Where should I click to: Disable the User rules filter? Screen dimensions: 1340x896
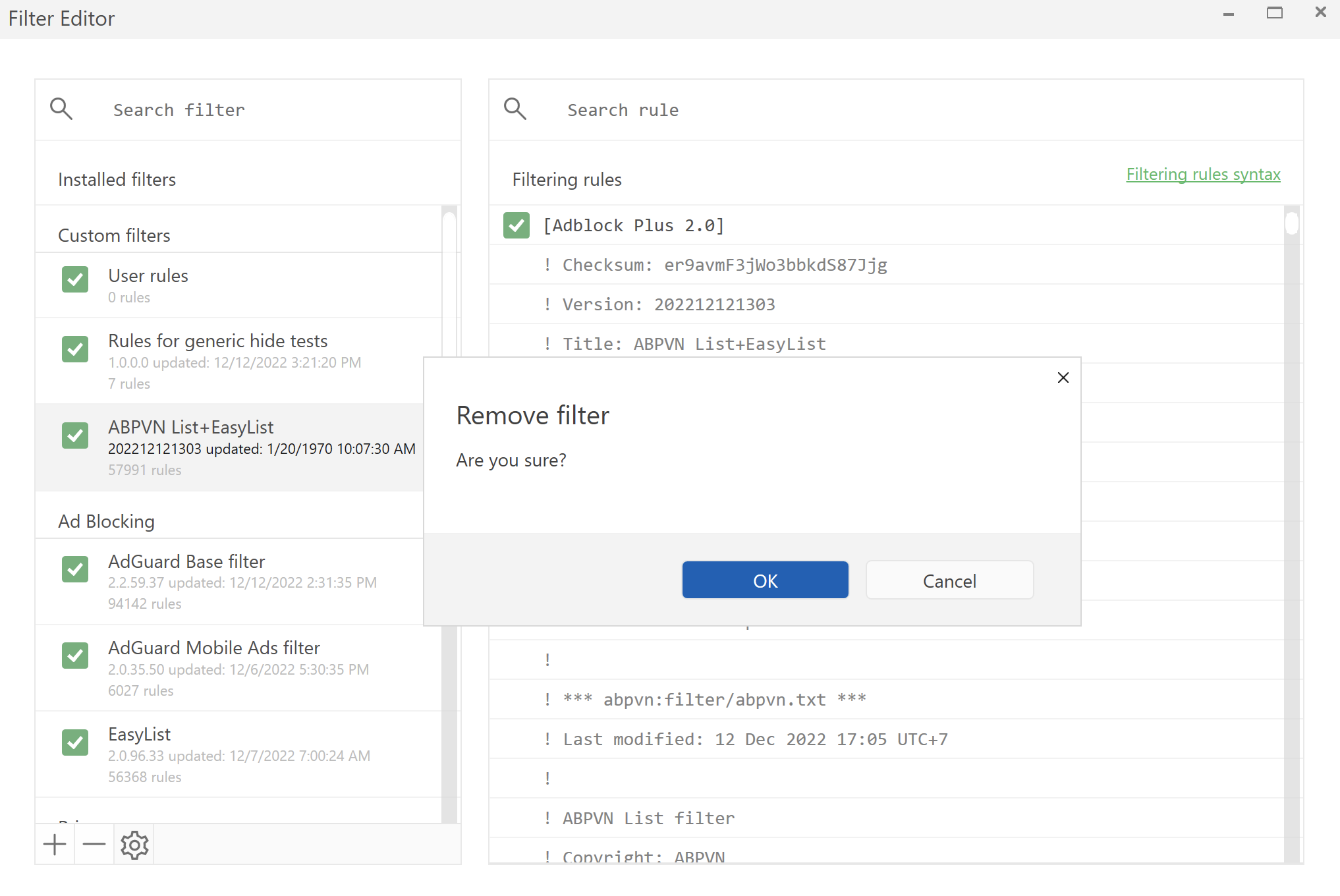74,279
